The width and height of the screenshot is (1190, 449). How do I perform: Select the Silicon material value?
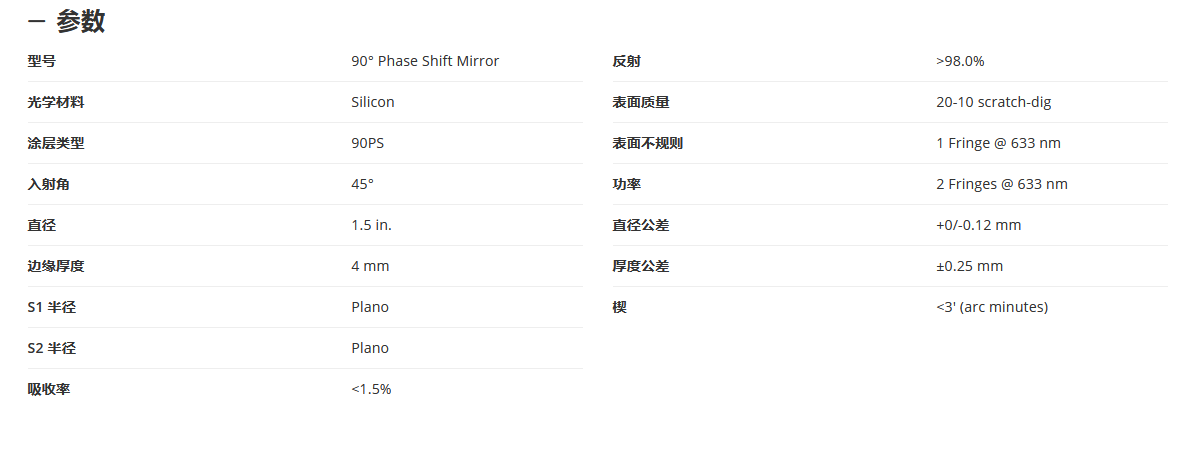tap(373, 102)
